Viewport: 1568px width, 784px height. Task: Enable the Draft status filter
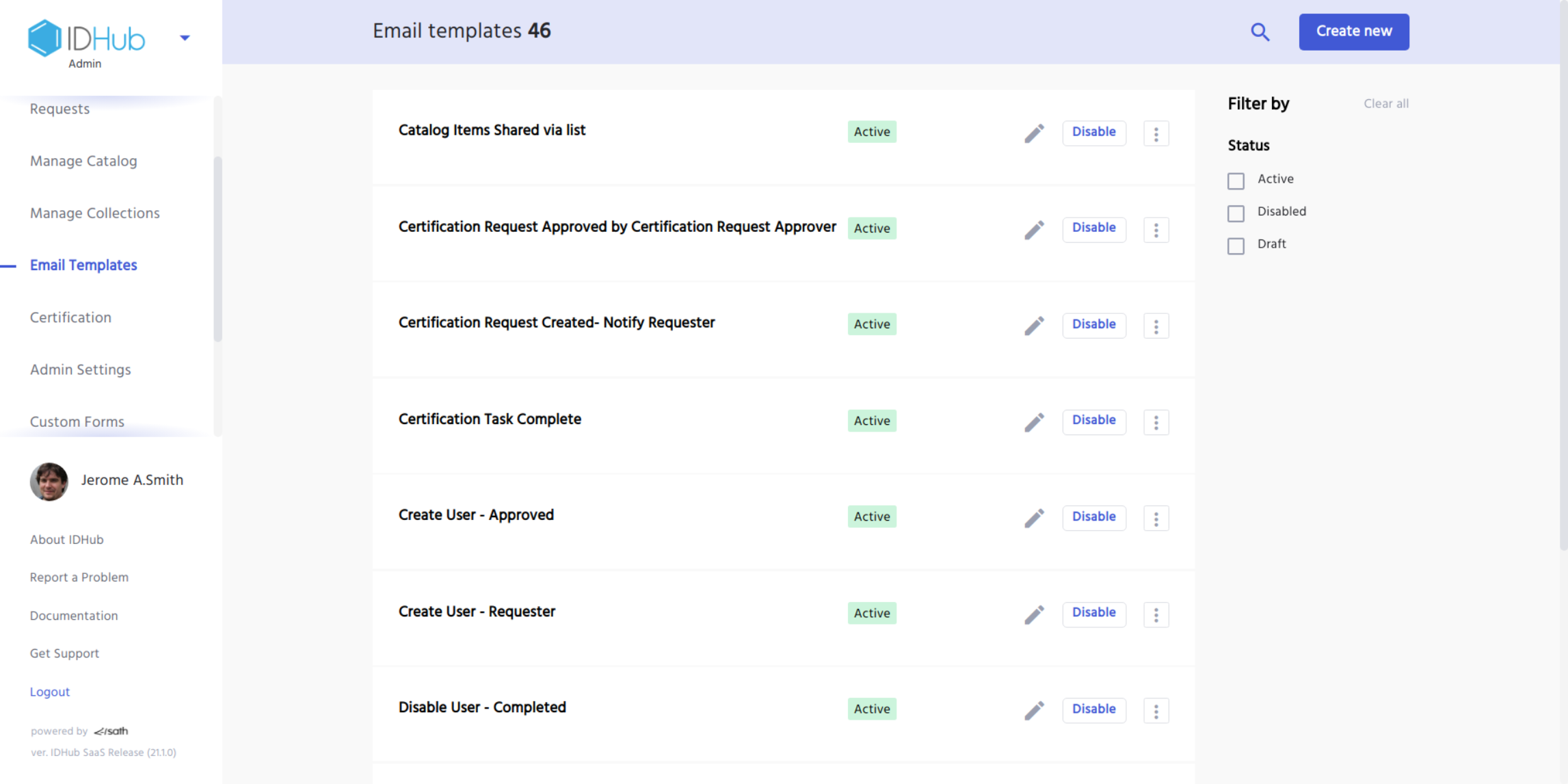pos(1236,246)
